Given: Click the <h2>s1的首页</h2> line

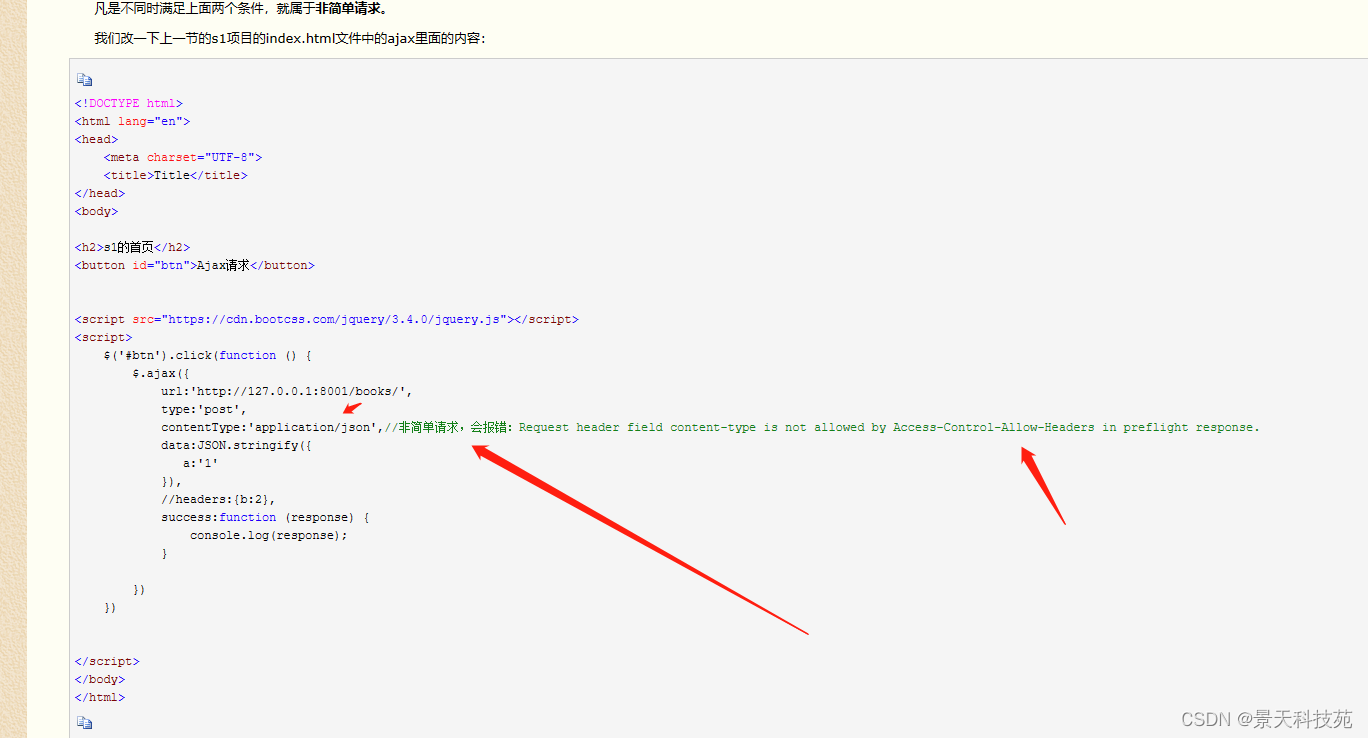Looking at the screenshot, I should 132,247.
